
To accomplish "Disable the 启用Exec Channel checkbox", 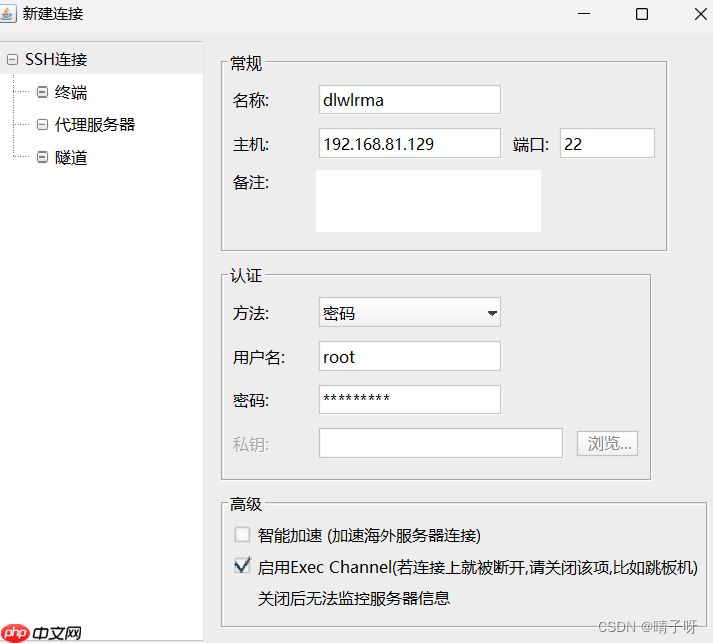I will point(242,566).
